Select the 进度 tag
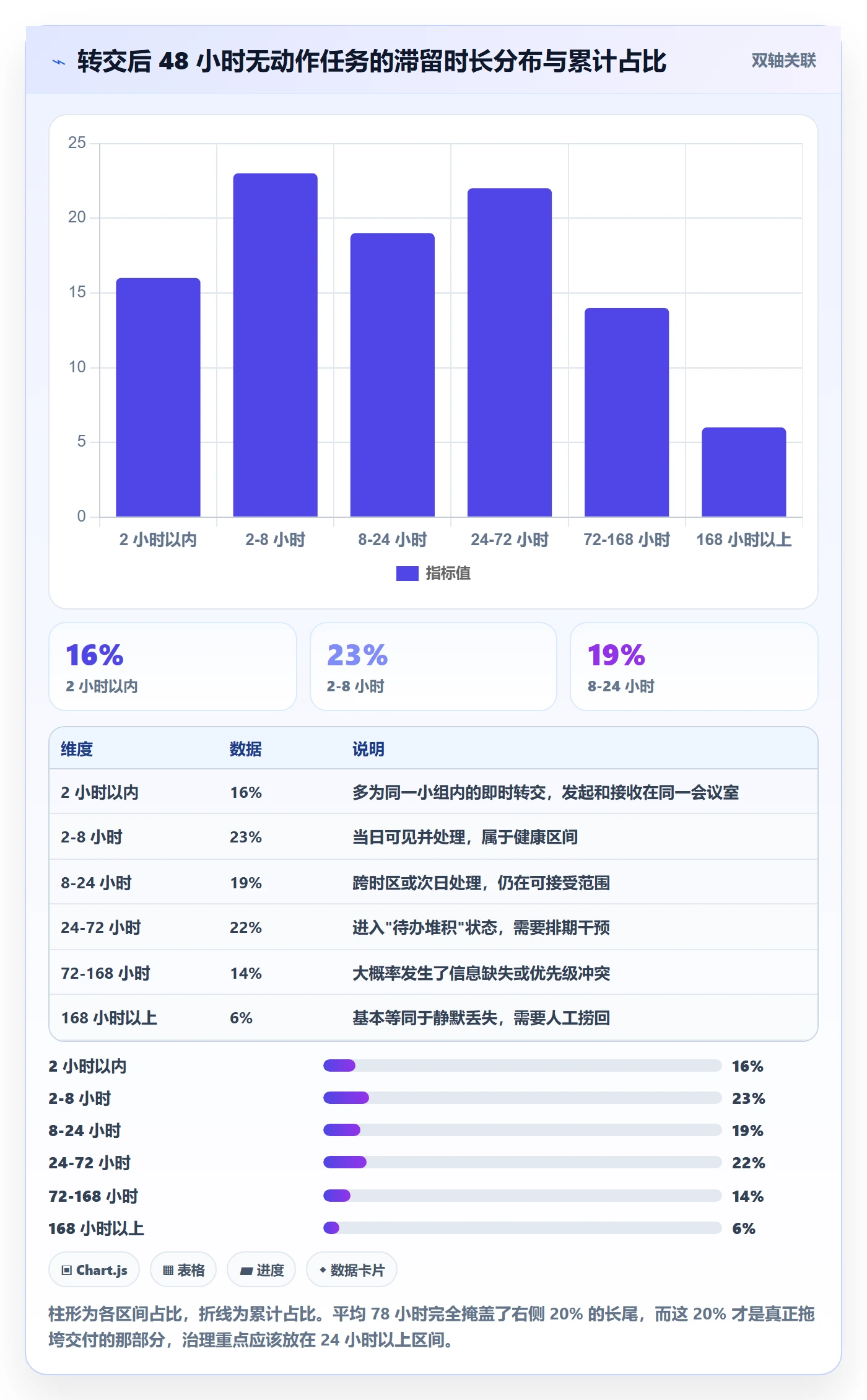 point(261,1270)
